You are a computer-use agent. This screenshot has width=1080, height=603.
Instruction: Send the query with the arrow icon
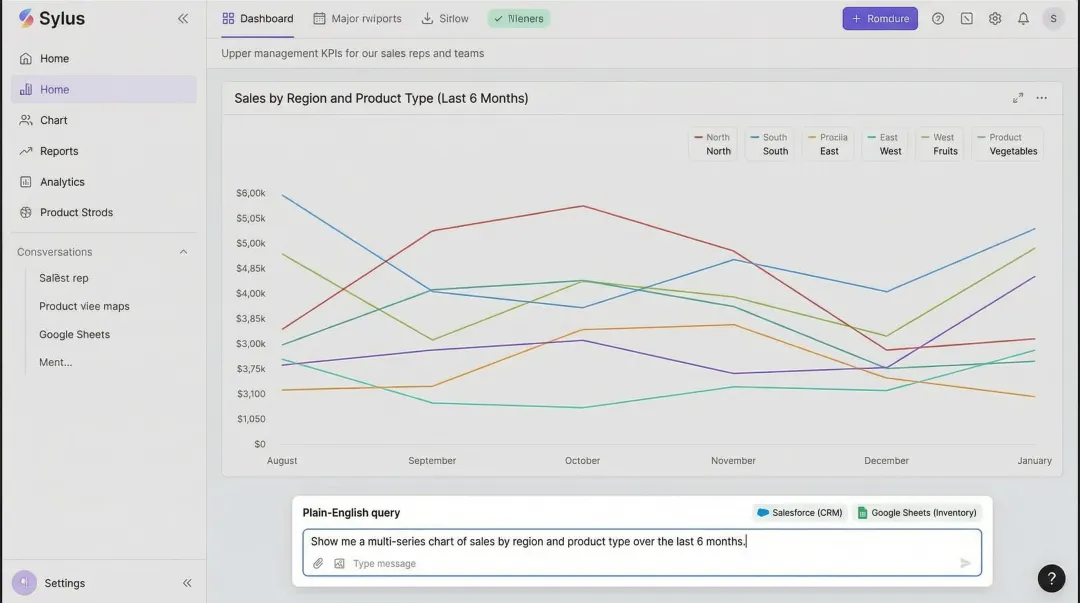[x=965, y=562]
